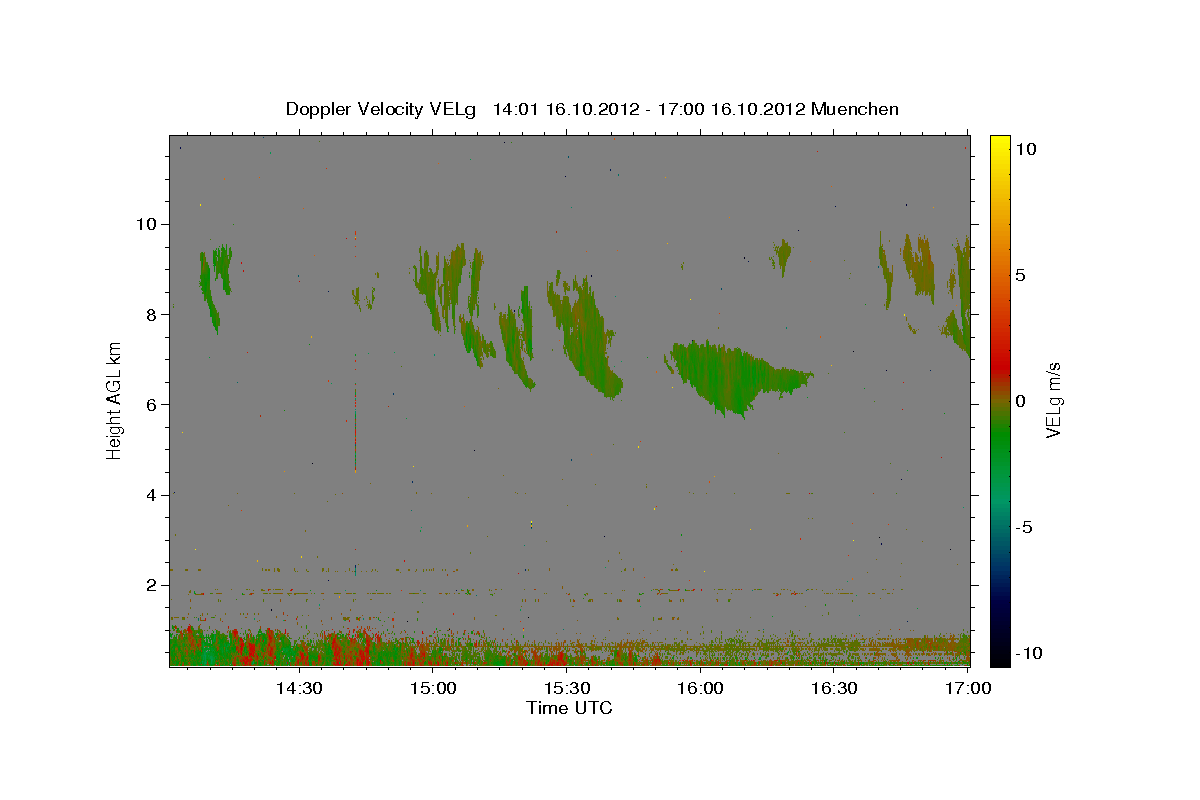Image resolution: width=1200 pixels, height=800 pixels.
Task: Click height axis label '6'
Action: pos(150,404)
